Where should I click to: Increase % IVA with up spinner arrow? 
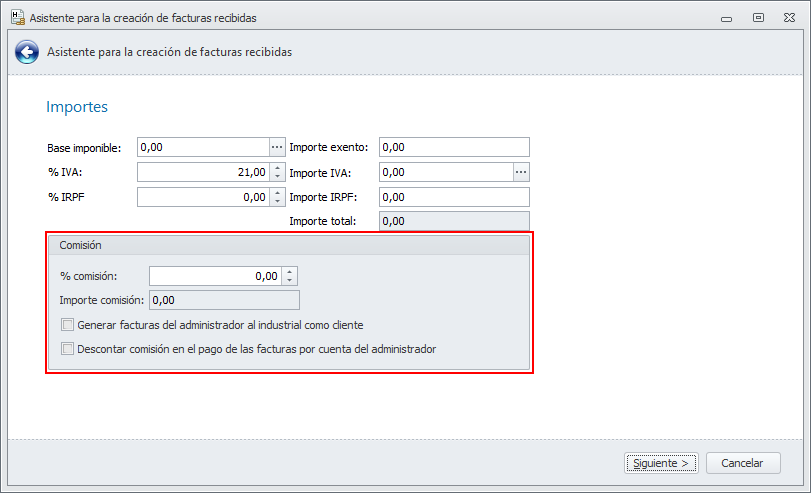pos(278,168)
